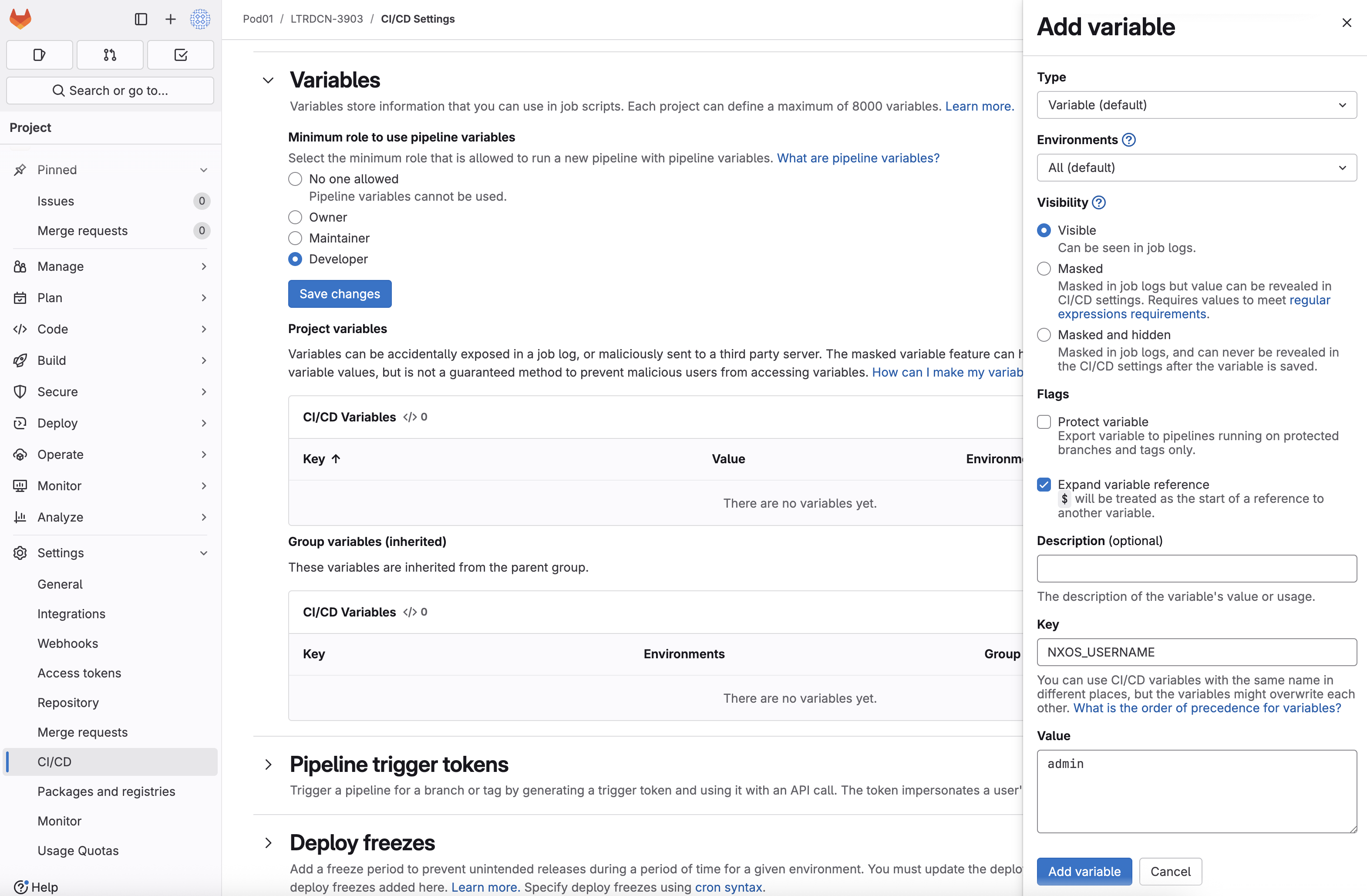Open the user avatar menu
1367x896 pixels.
tap(200, 19)
